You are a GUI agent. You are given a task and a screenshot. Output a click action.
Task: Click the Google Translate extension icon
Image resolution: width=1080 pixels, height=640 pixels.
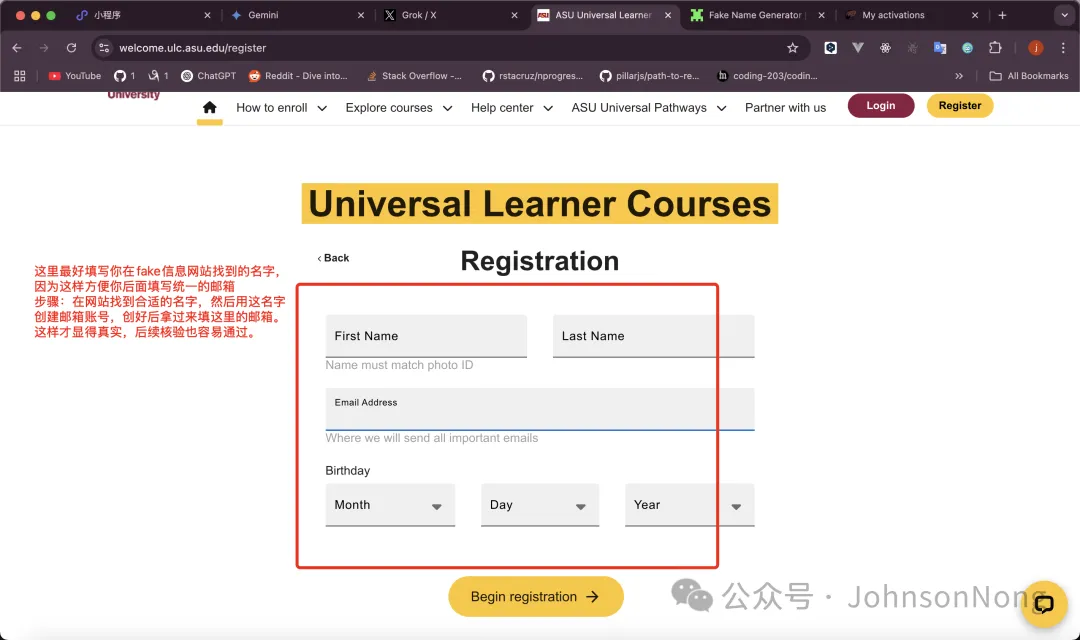coord(939,48)
